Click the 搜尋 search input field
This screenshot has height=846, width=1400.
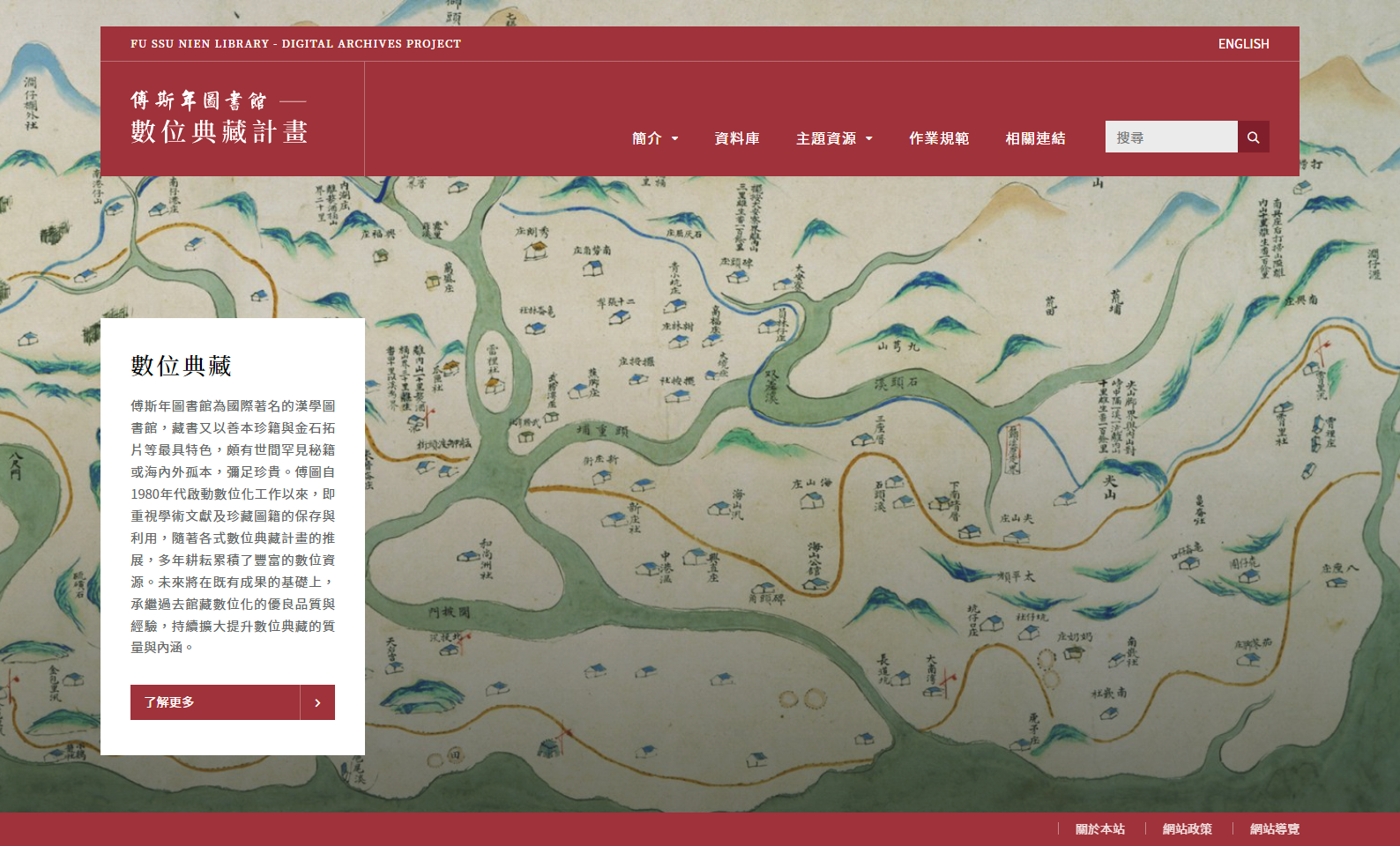pos(1171,137)
